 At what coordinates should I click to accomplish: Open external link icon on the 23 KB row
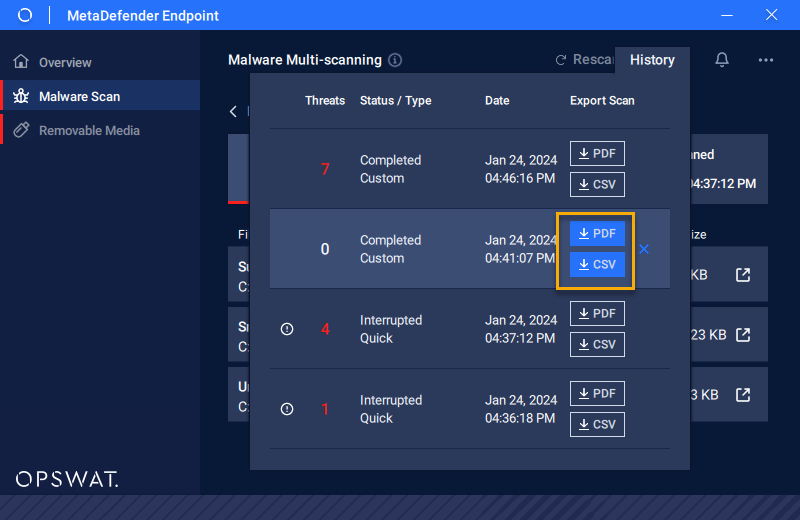(x=743, y=335)
